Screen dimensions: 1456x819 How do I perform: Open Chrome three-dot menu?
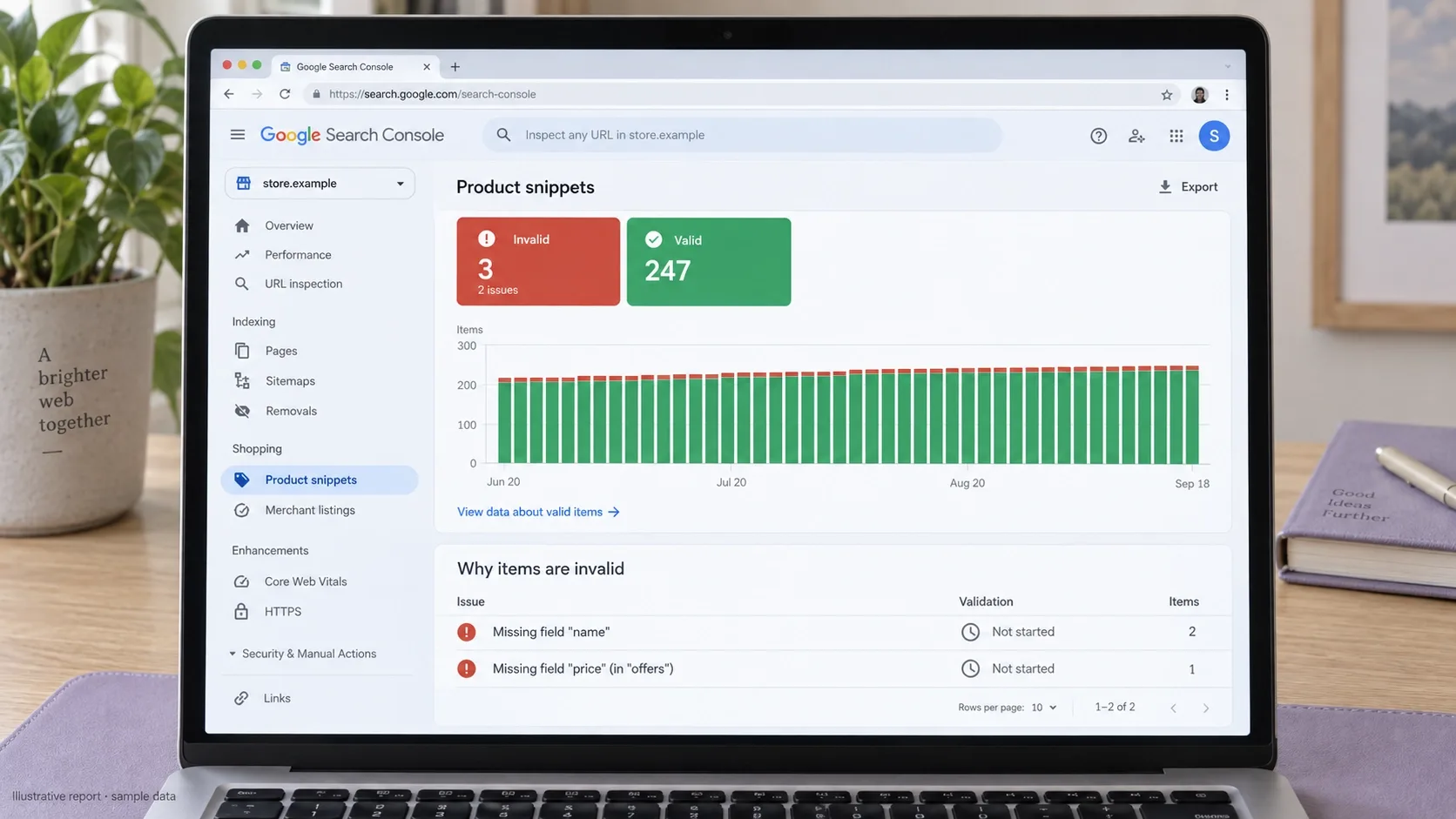click(x=1227, y=95)
